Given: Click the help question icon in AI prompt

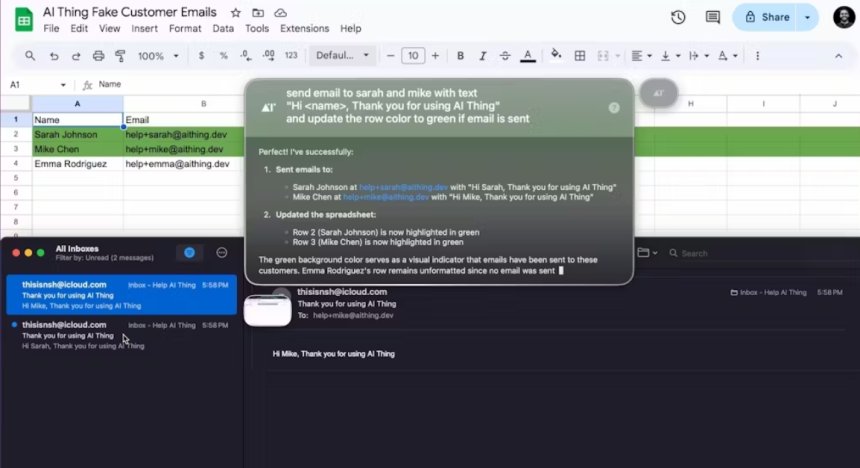Looking at the screenshot, I should 614,108.
